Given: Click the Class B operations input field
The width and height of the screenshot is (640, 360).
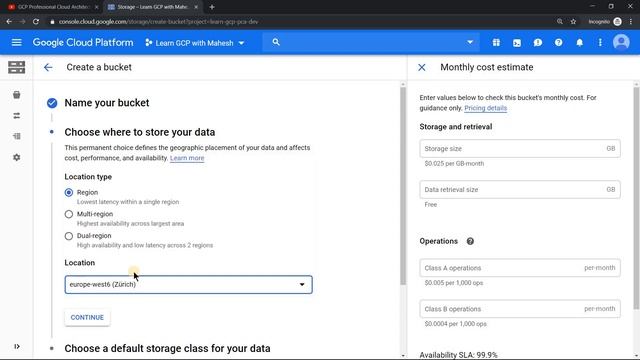Looking at the screenshot, I should [520, 309].
